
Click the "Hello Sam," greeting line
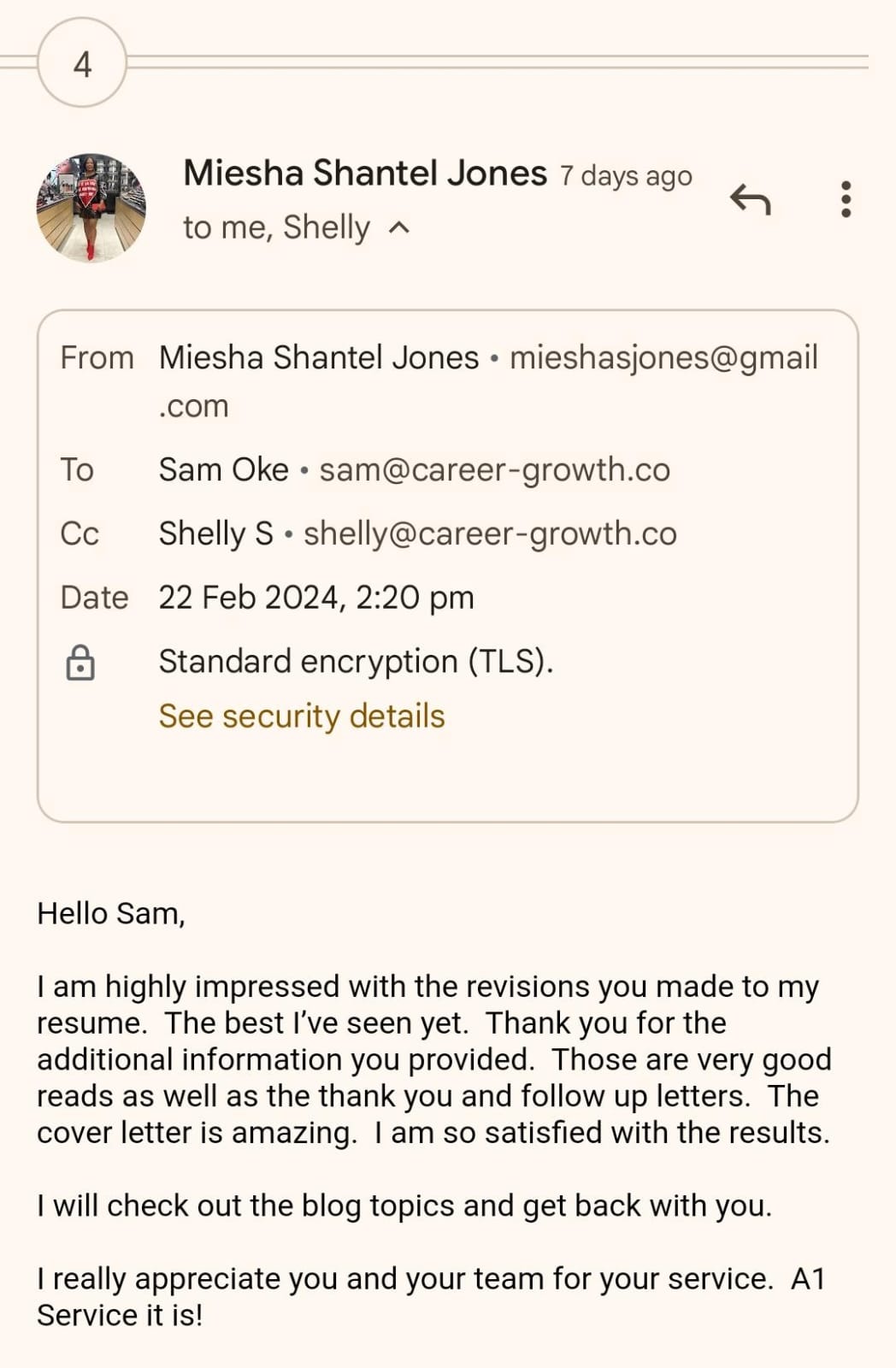pyautogui.click(x=111, y=913)
